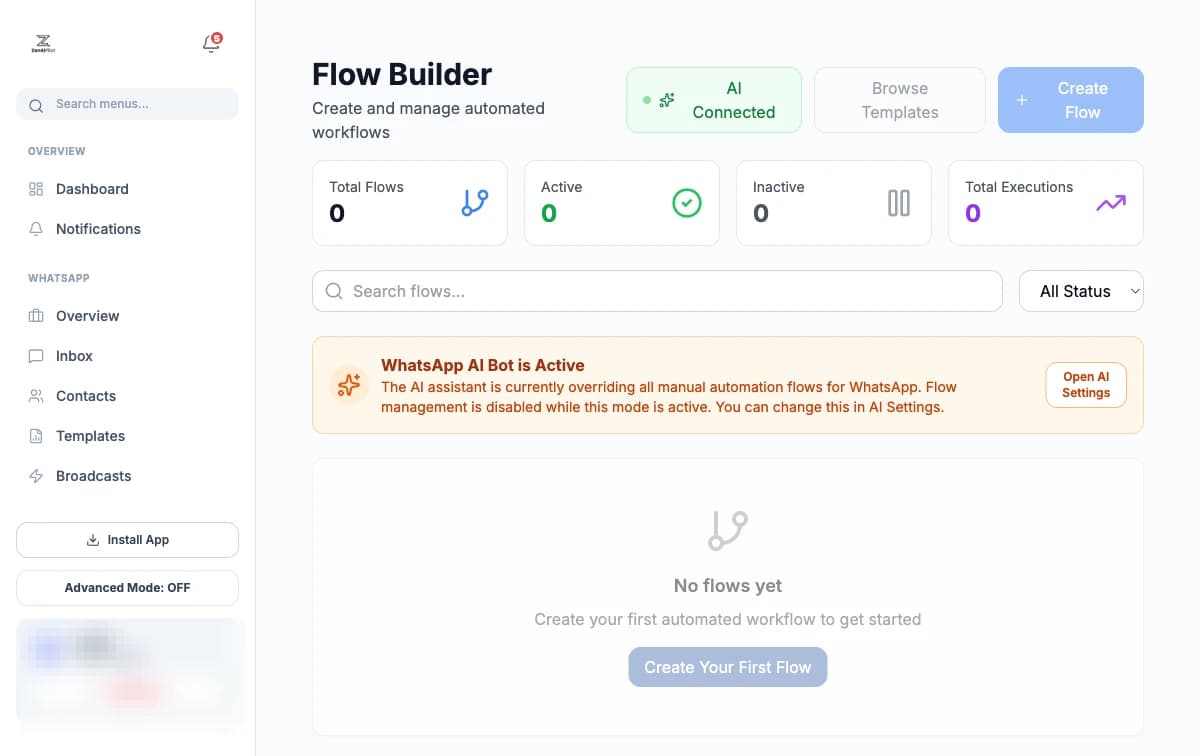Create Your First Flow
Viewport: 1200px width, 756px height.
727,667
